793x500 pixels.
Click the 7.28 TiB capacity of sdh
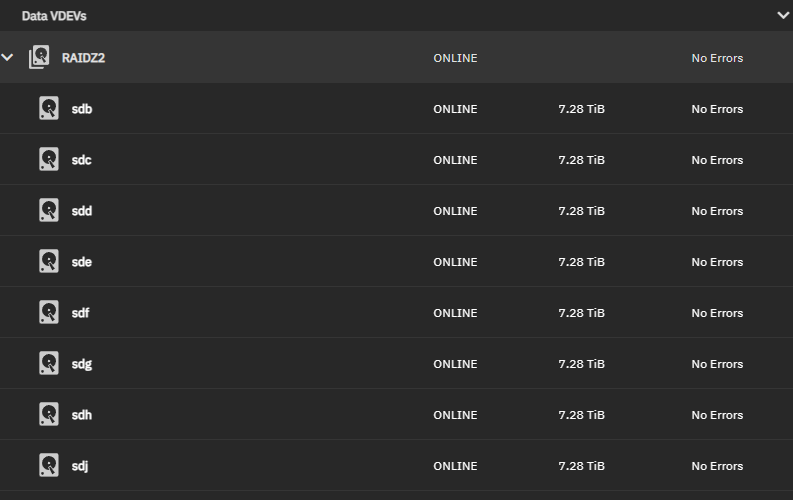(x=582, y=415)
